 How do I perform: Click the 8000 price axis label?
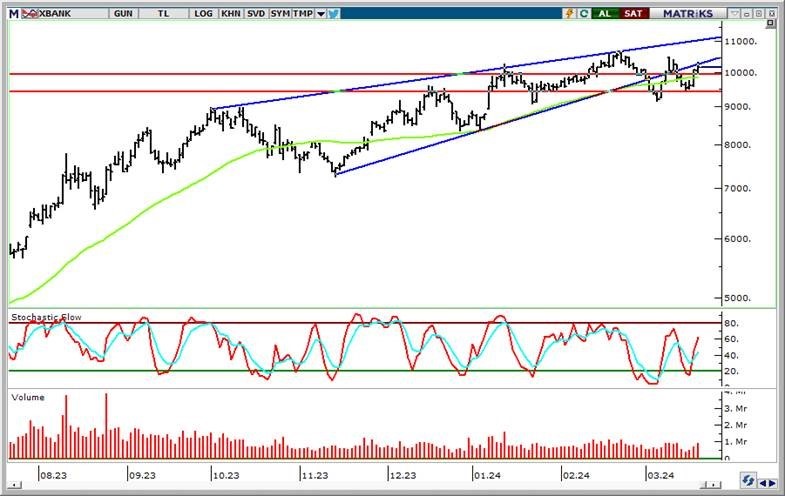[x=737, y=145]
